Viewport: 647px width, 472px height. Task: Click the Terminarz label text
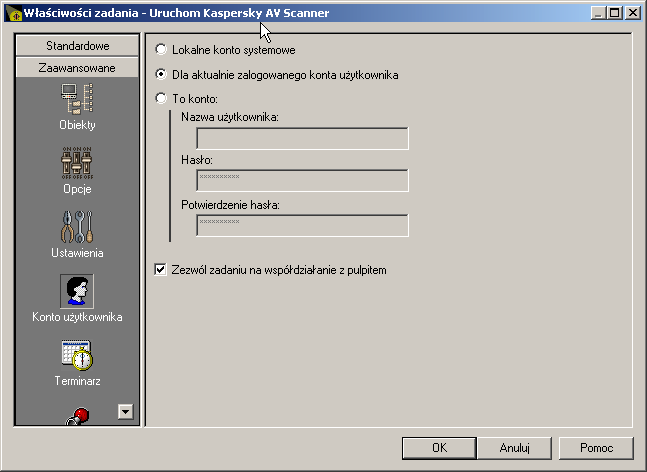(x=78, y=381)
